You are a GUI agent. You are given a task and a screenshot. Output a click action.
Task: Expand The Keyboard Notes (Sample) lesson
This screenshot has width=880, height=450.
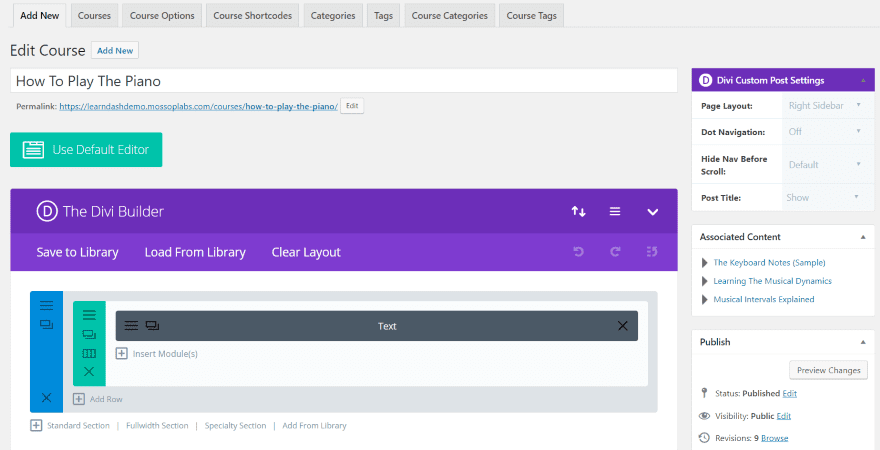[x=705, y=263]
